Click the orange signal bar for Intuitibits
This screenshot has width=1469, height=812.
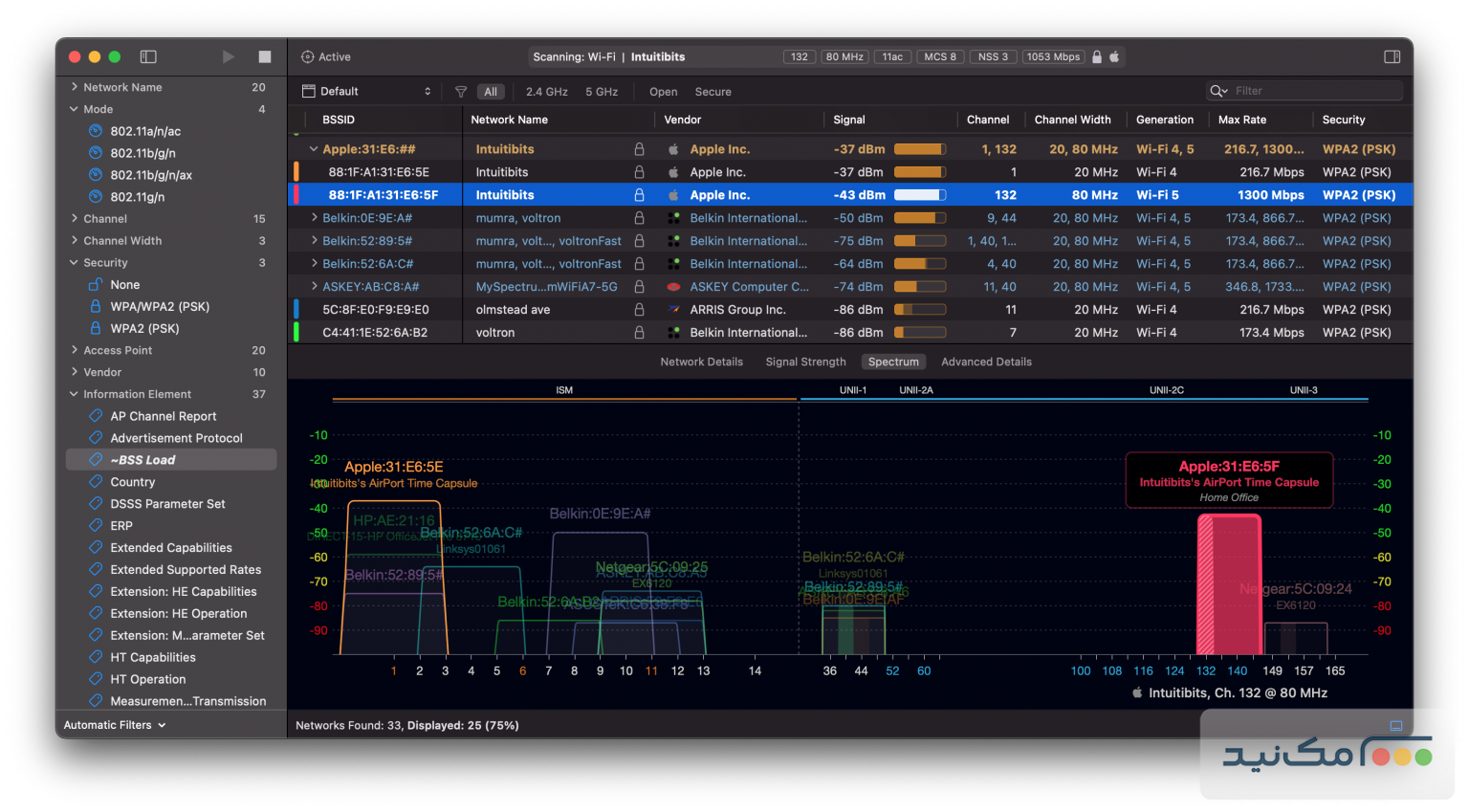click(920, 172)
